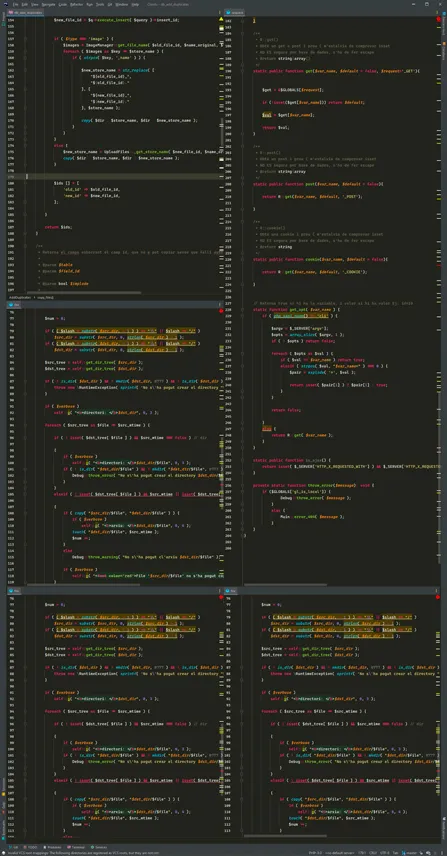Open the Terminal tool window

[x=76, y=847]
